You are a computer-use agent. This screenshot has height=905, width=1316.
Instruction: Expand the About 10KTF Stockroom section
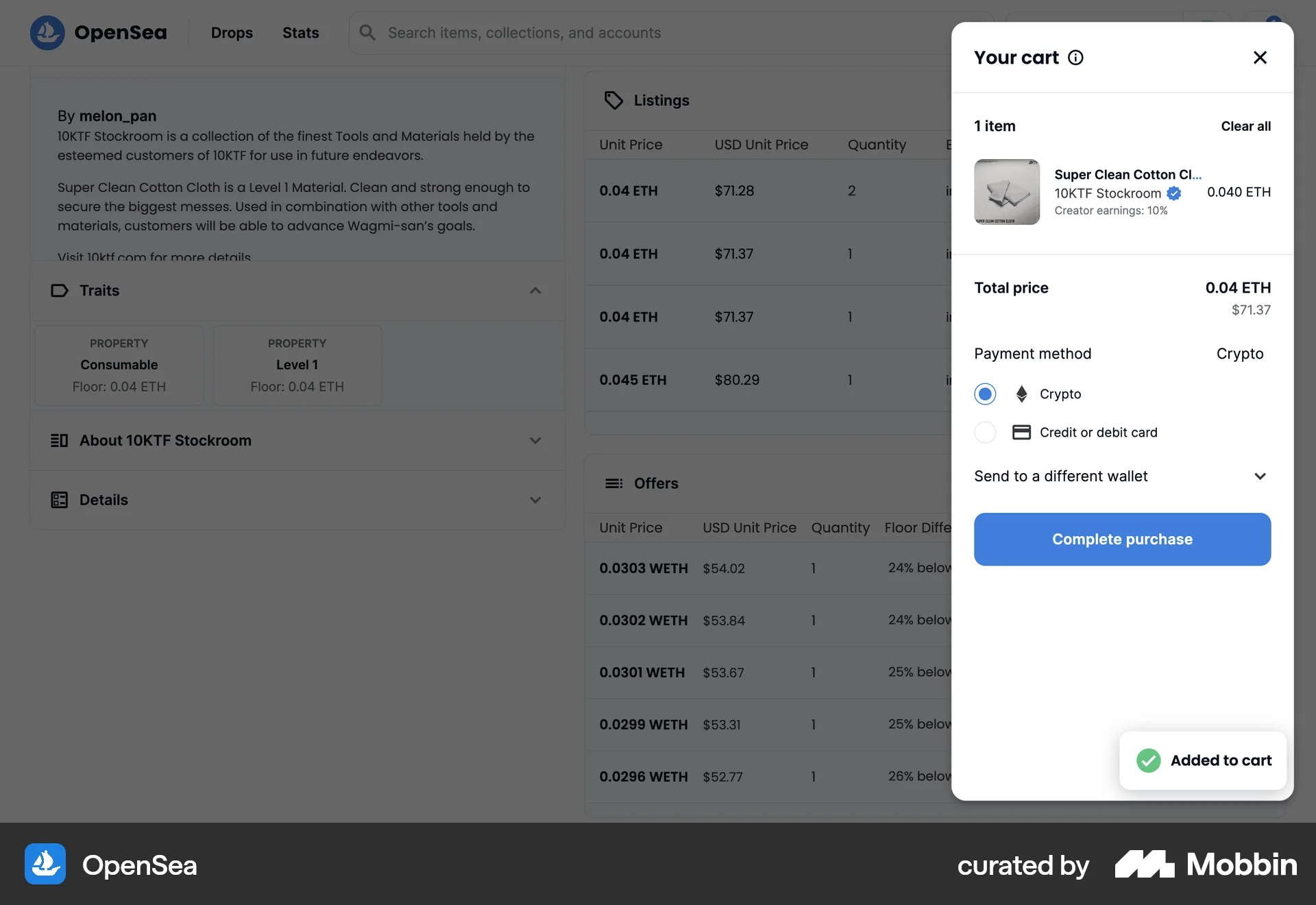click(x=535, y=441)
